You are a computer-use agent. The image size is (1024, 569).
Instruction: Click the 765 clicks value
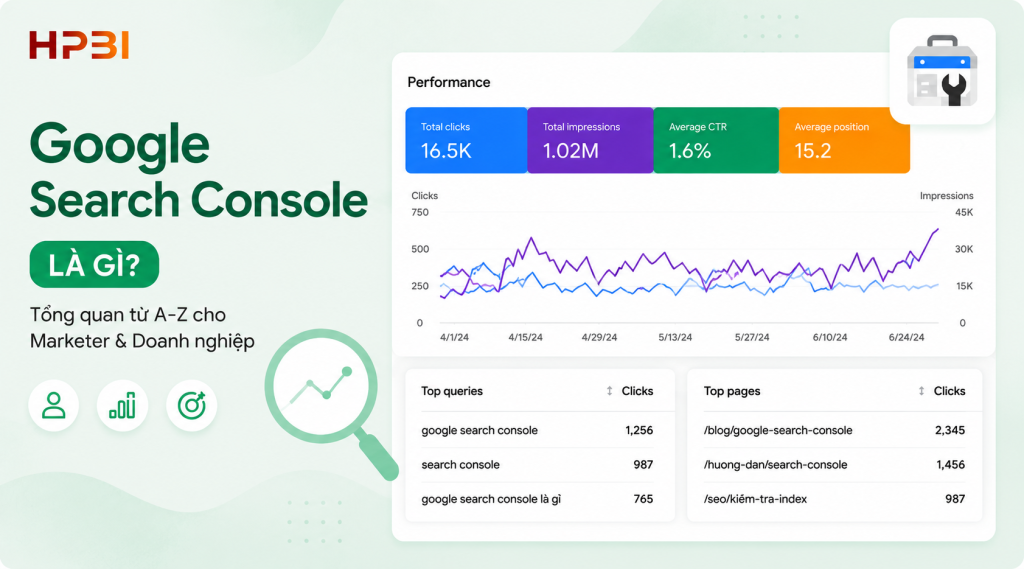pos(643,498)
